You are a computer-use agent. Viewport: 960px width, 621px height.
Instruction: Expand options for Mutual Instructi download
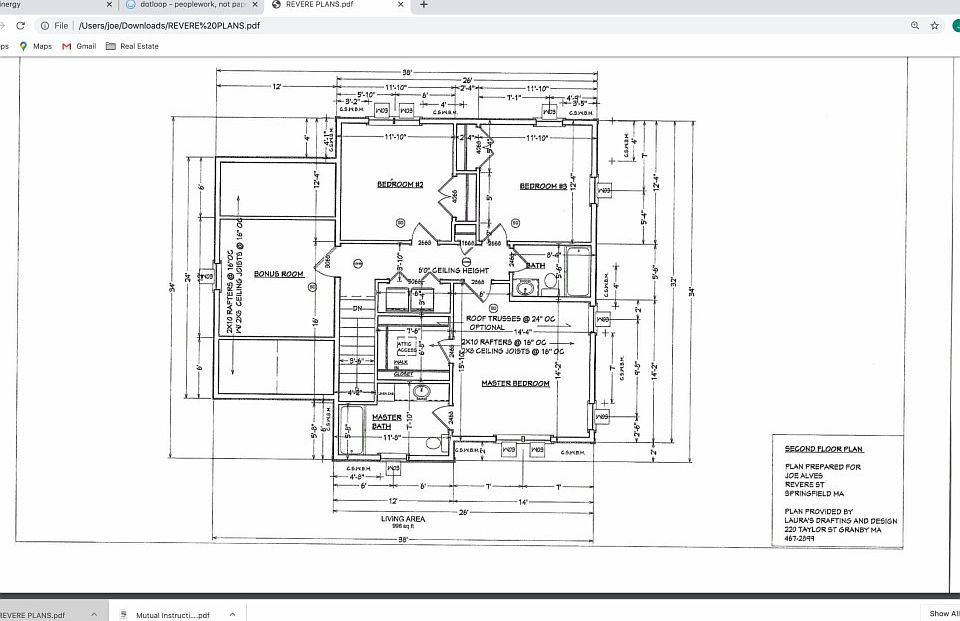[x=232, y=614]
